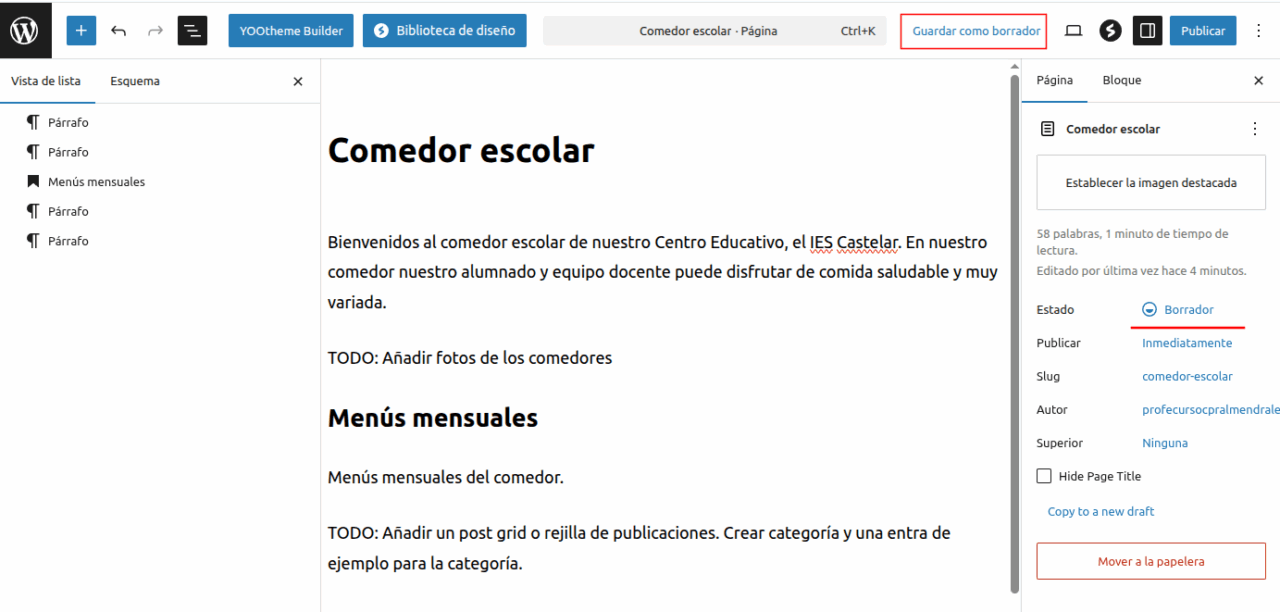Screen dimensions: 1280x612
Task: Select Menús mensuales heading in list view
Action: pos(96,182)
